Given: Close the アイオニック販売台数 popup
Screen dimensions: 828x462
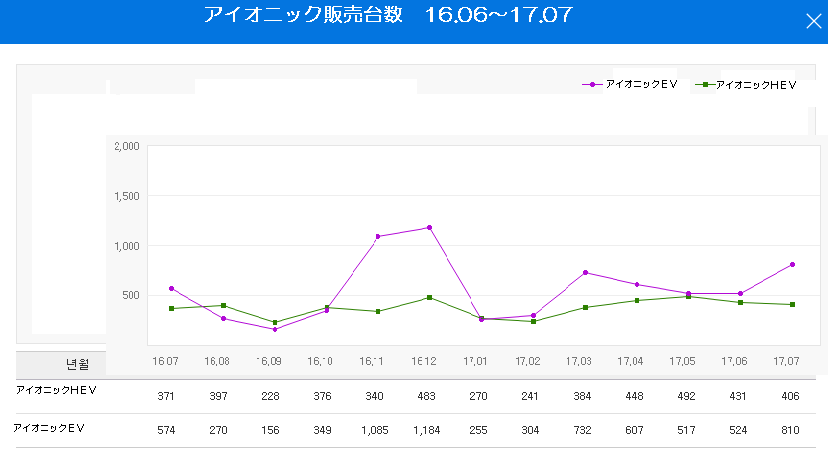Looking at the screenshot, I should (814, 21).
